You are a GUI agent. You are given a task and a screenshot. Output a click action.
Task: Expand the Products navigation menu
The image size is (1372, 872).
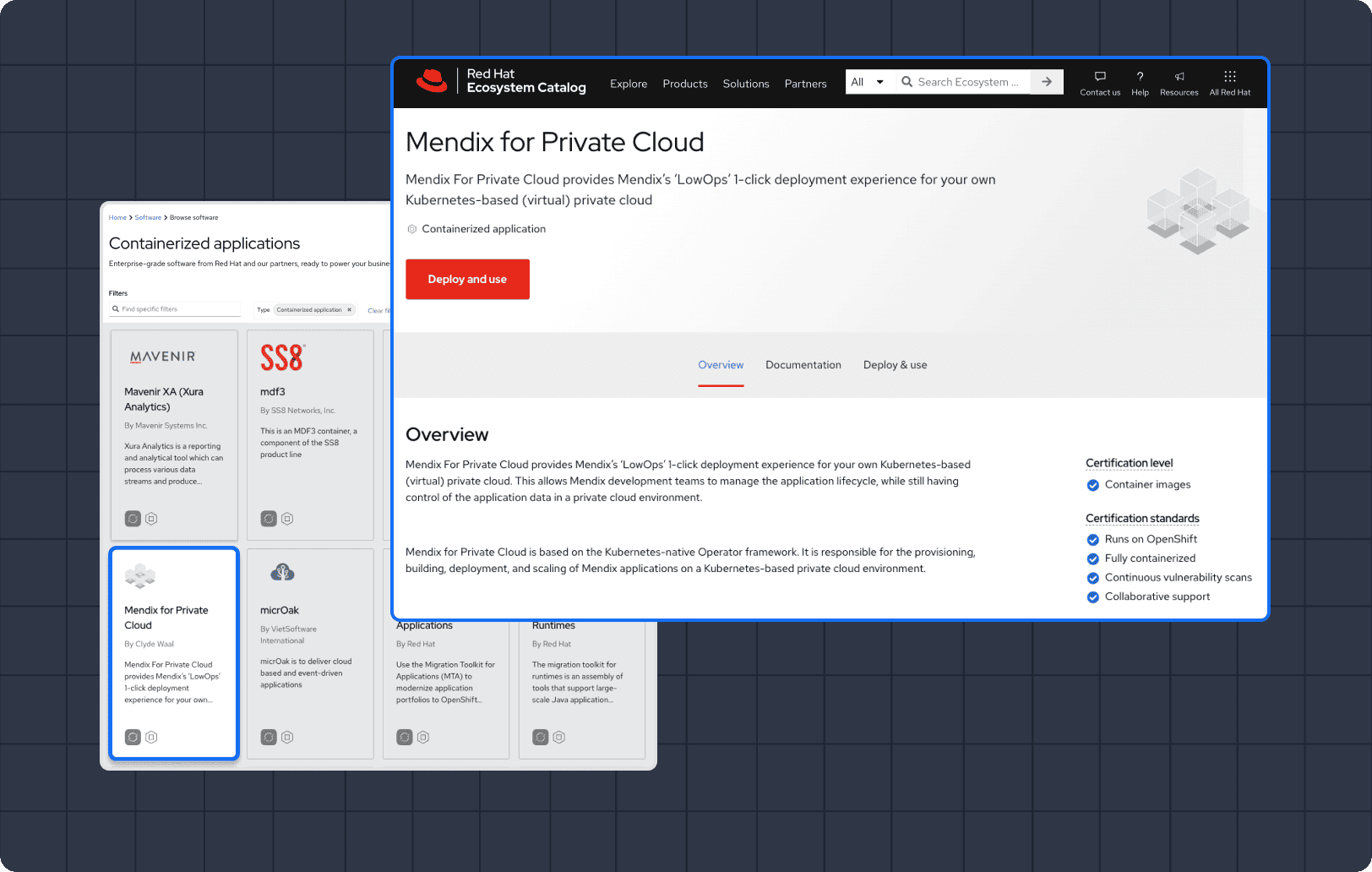684,84
